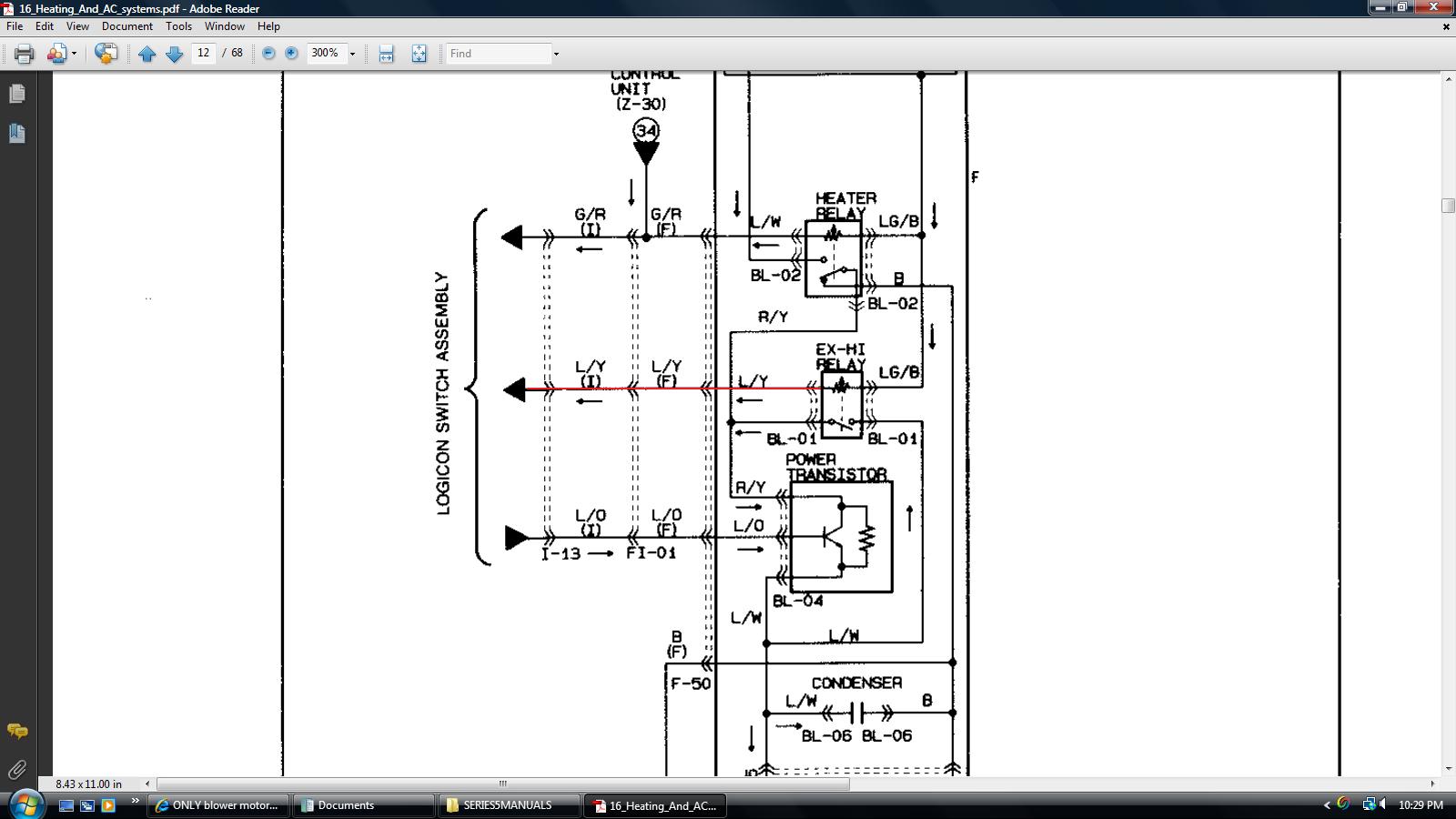Expand the Find options dropdown arrow
1456x819 pixels.
(x=556, y=54)
